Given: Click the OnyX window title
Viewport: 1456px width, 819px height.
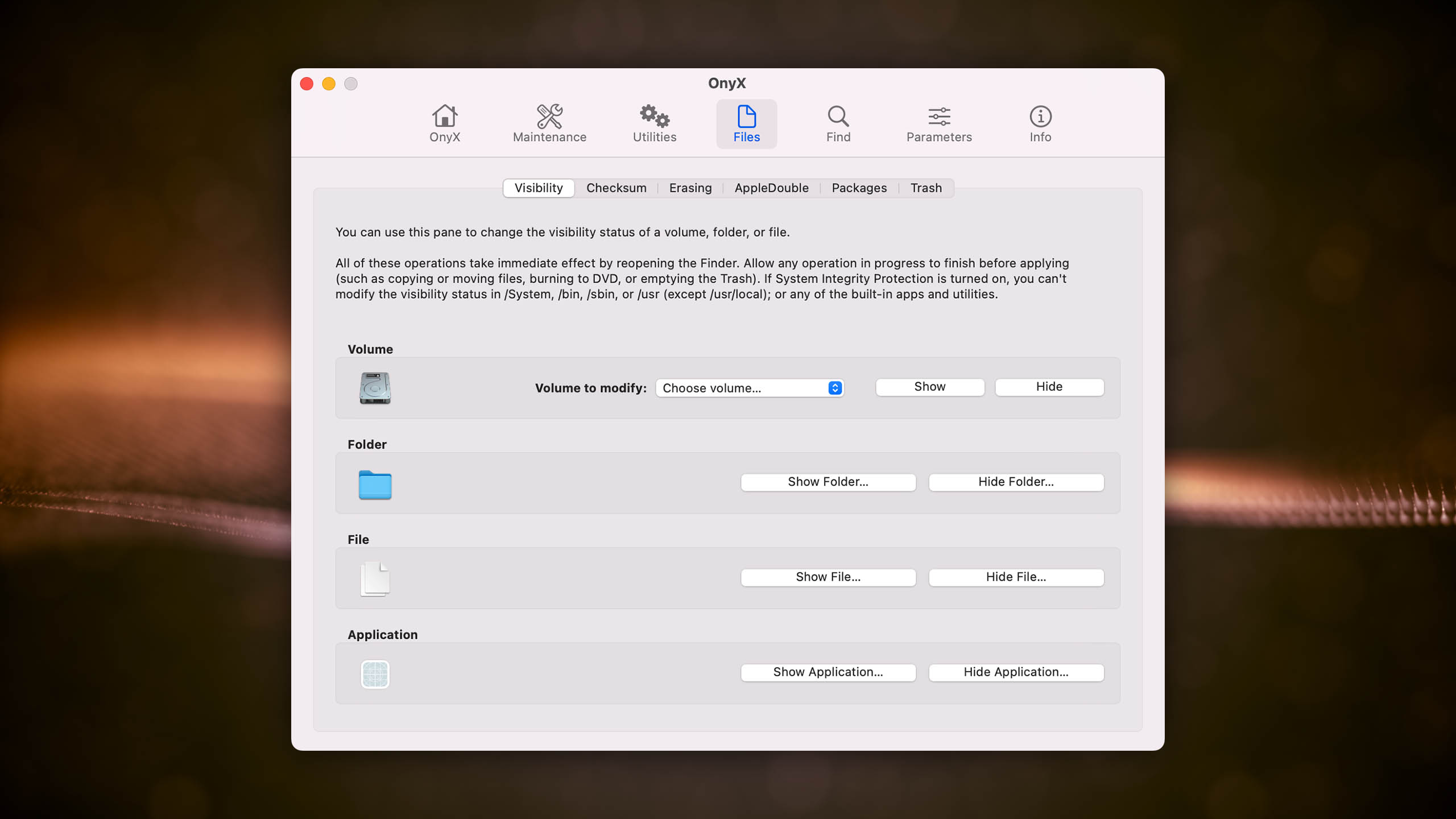Looking at the screenshot, I should [727, 83].
